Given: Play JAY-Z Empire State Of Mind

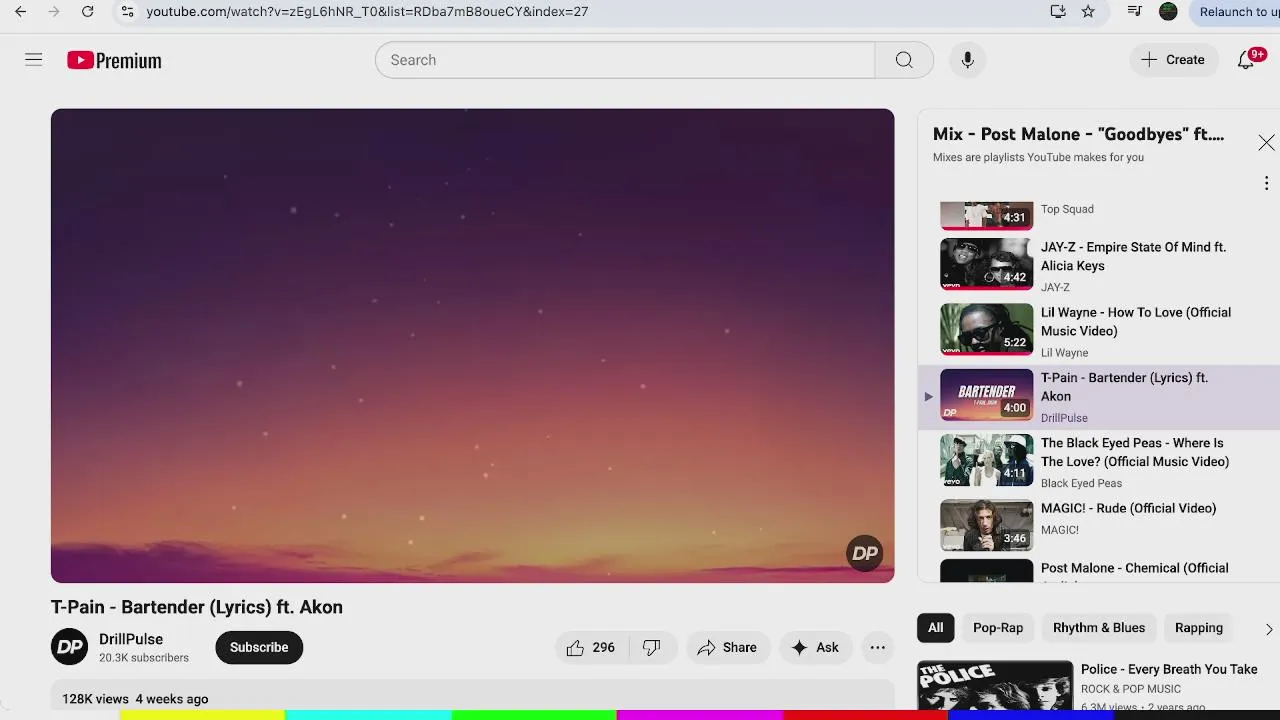Looking at the screenshot, I should tap(1133, 256).
